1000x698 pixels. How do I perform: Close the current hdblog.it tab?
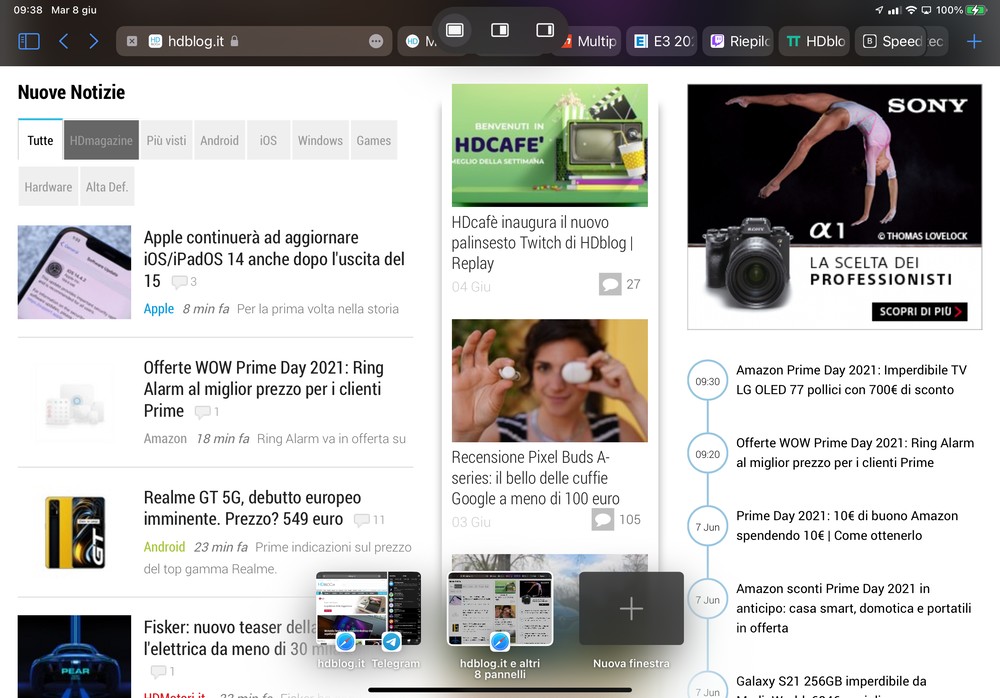pyautogui.click(x=132, y=41)
